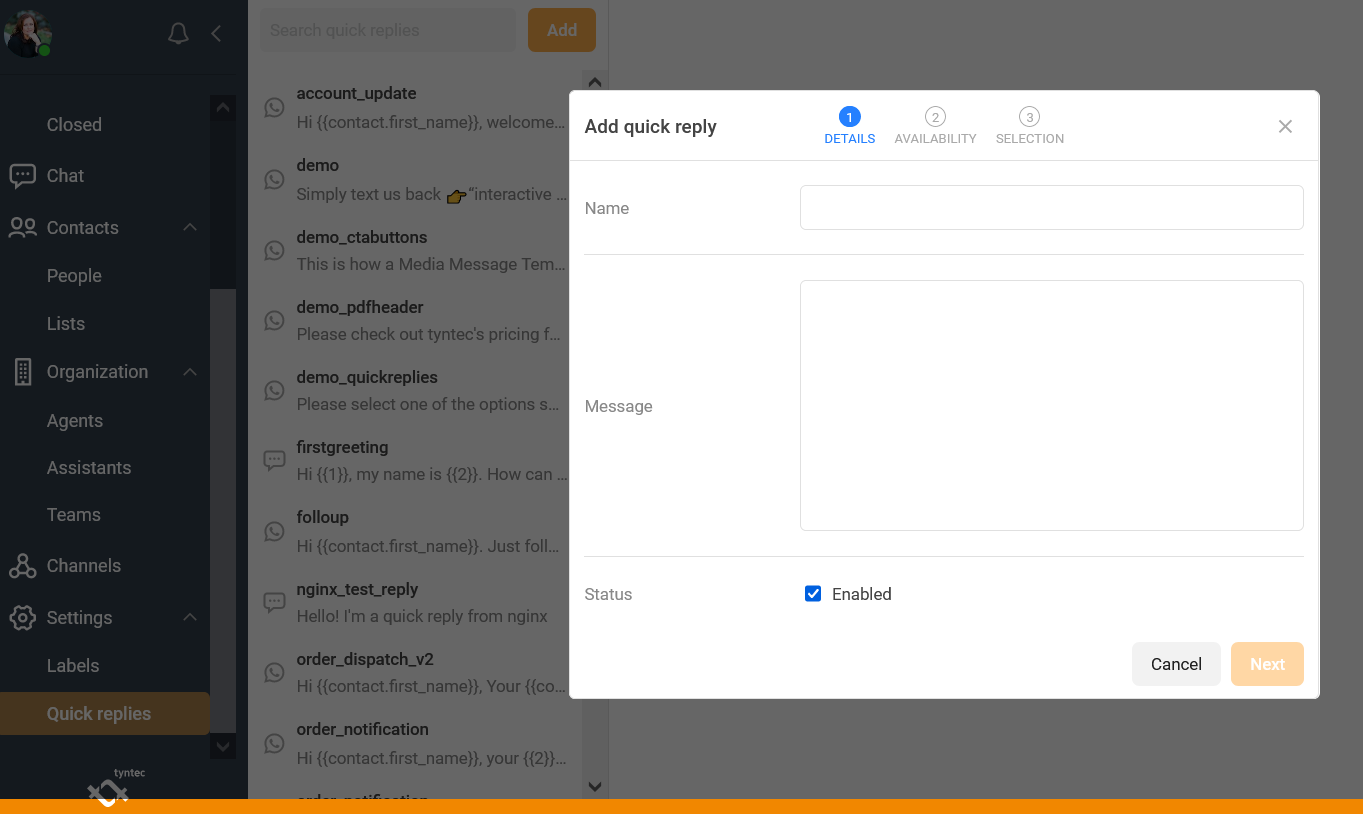Collapse the Contacts section
Viewport: 1363px width, 814px height.
(190, 228)
